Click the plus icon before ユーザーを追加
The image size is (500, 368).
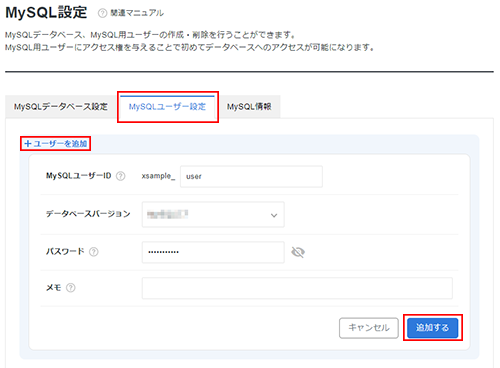[x=28, y=144]
